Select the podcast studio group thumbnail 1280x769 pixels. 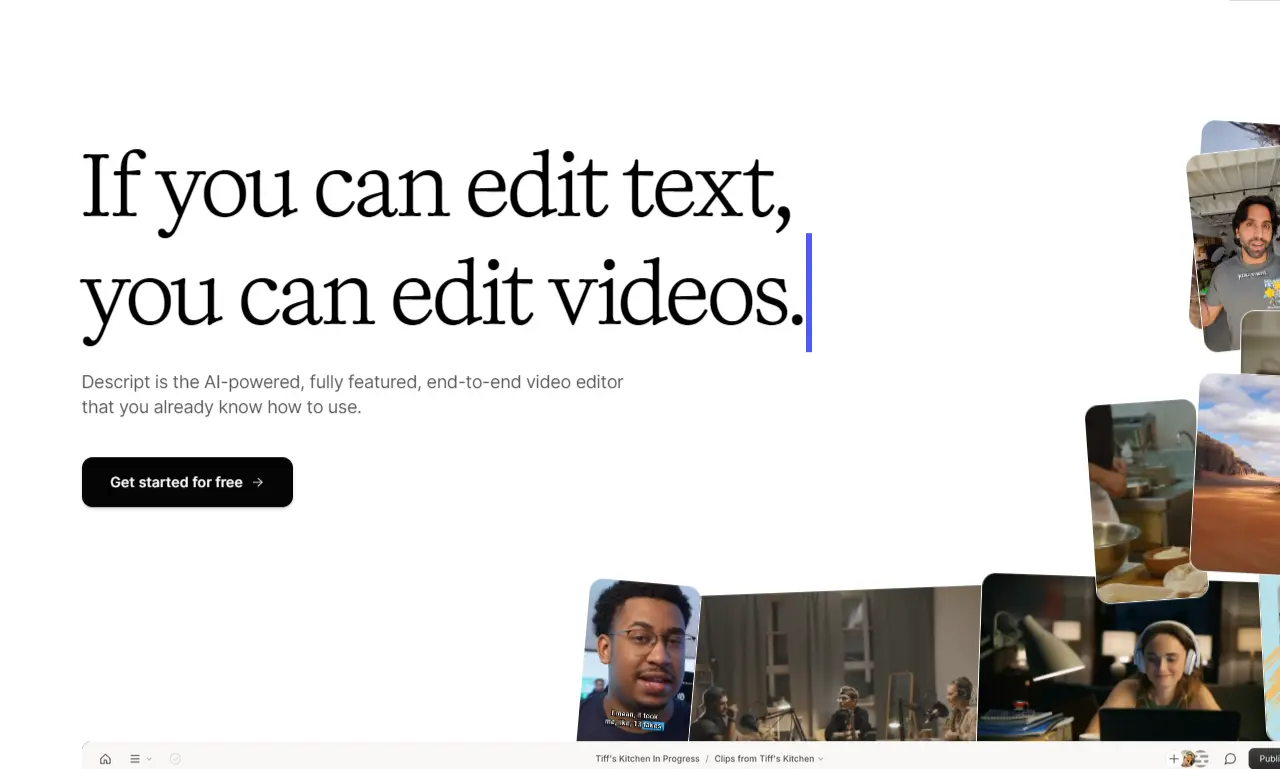[x=836, y=665]
